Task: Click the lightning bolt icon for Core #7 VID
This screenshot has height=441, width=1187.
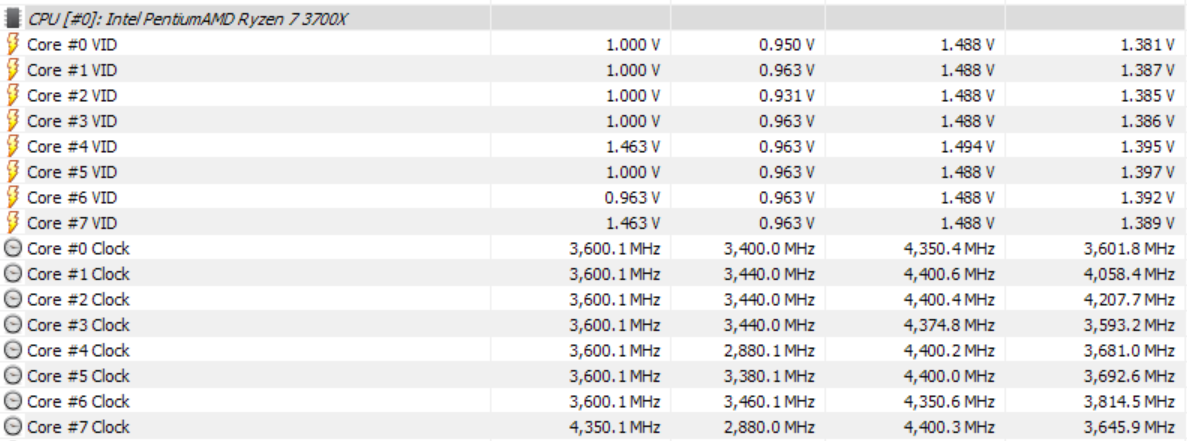Action: point(13,223)
